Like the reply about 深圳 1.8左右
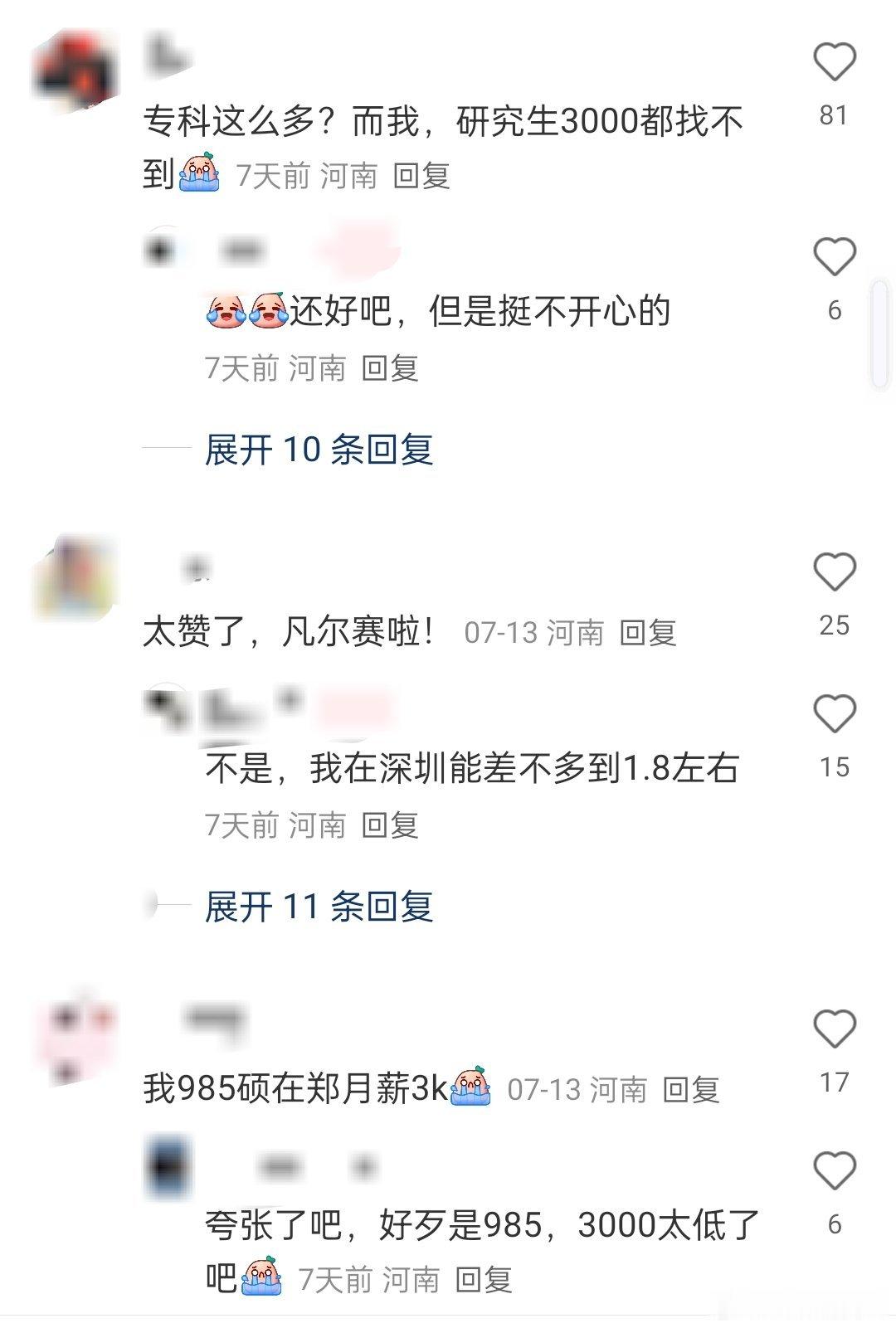Image resolution: width=896 pixels, height=1328 pixels. (x=834, y=714)
